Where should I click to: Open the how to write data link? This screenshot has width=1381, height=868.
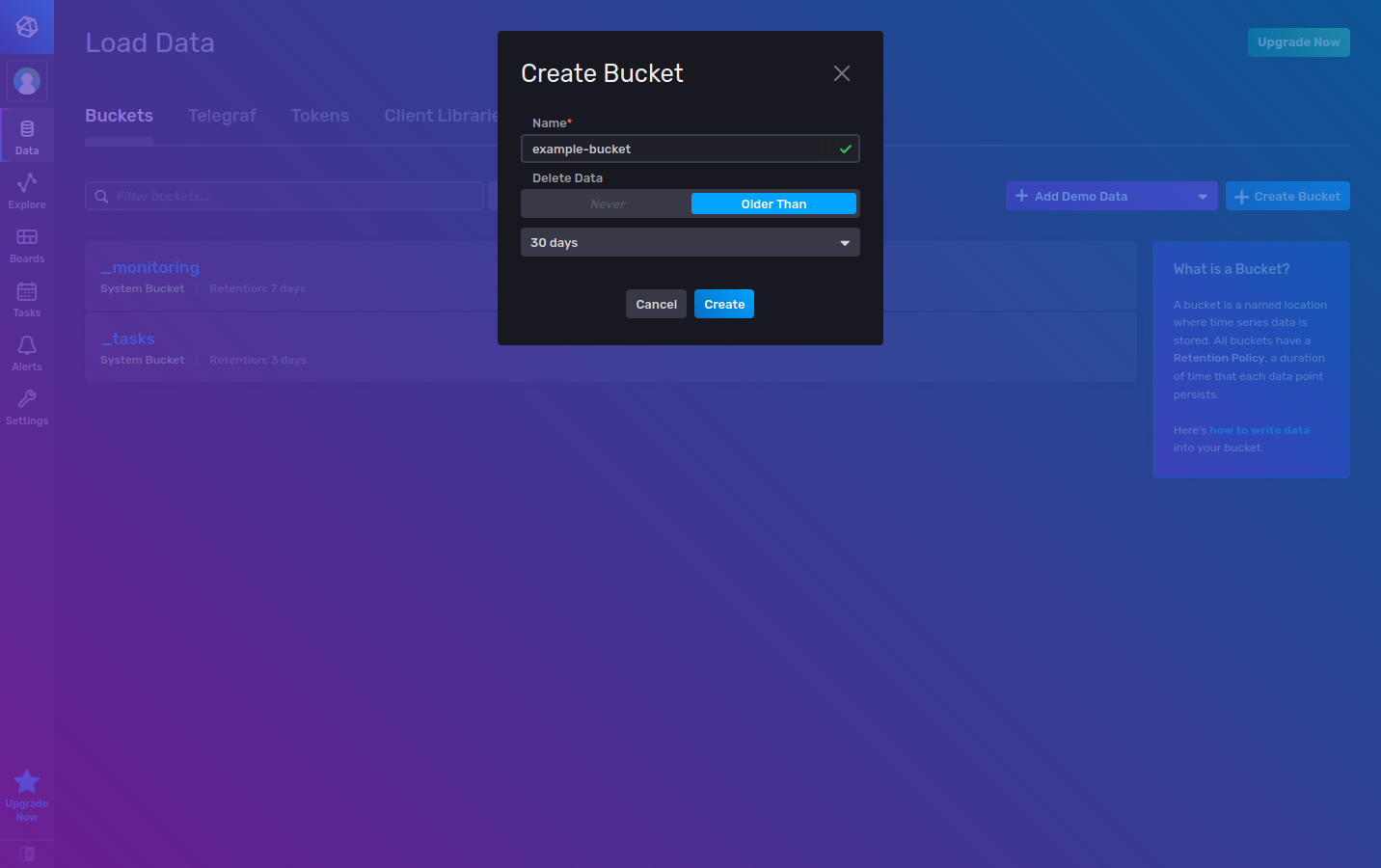click(x=1259, y=429)
